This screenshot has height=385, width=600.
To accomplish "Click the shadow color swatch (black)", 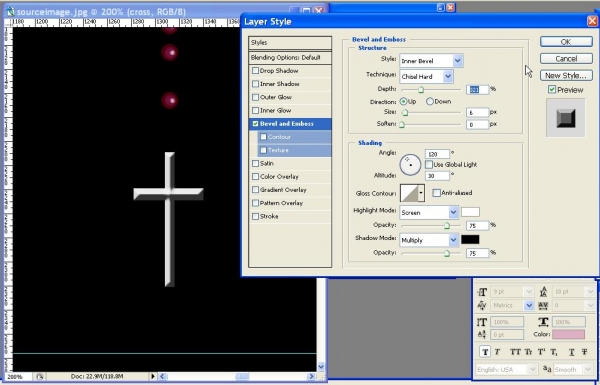I will pos(470,240).
